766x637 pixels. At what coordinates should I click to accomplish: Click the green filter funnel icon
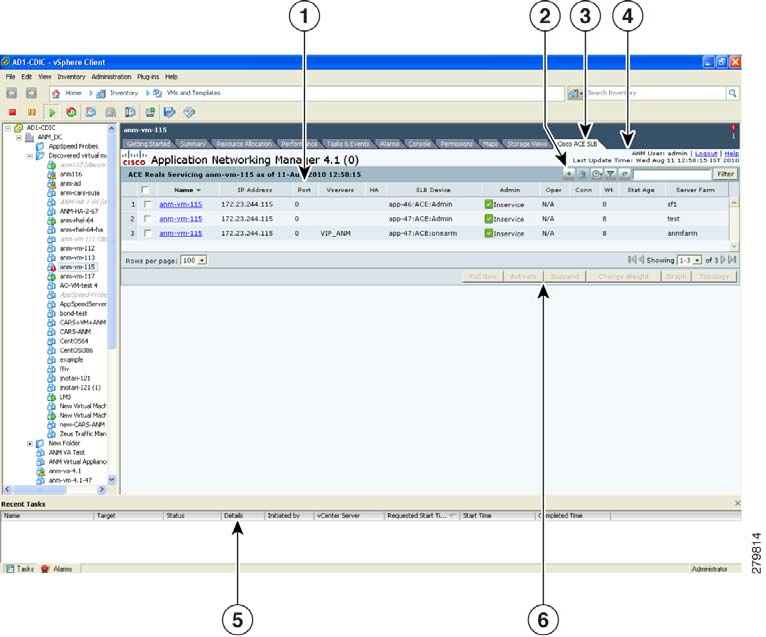[610, 174]
